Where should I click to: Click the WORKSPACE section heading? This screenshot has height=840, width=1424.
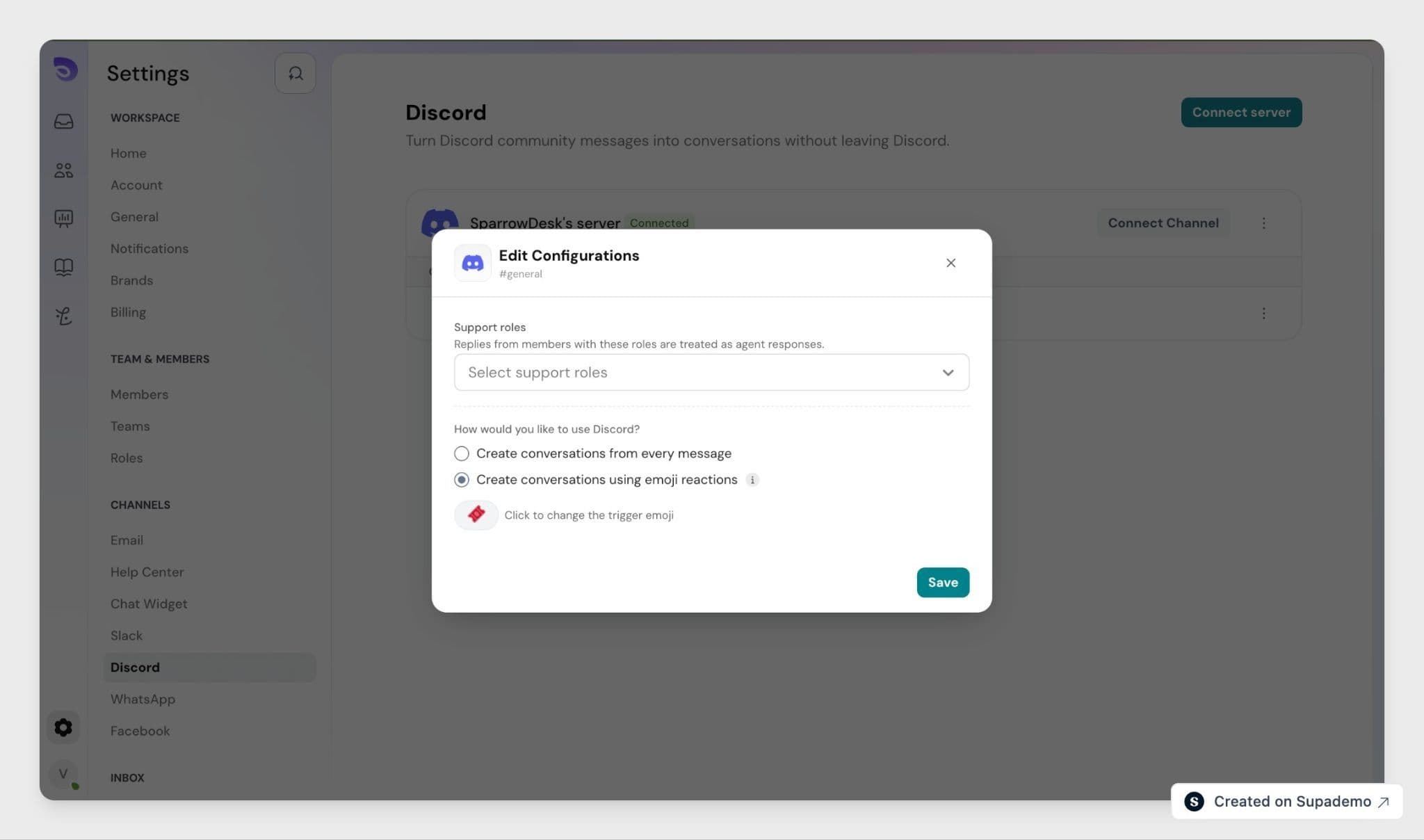click(x=145, y=118)
